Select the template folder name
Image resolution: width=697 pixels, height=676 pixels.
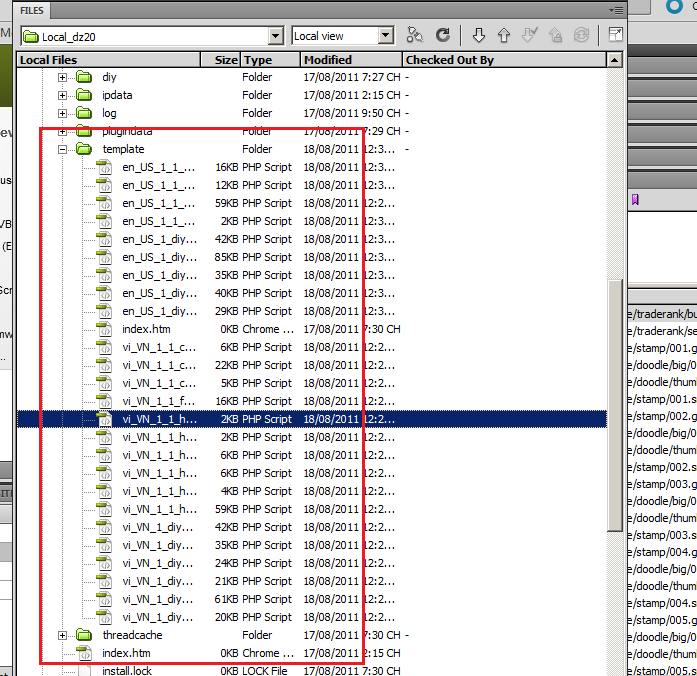(124, 149)
